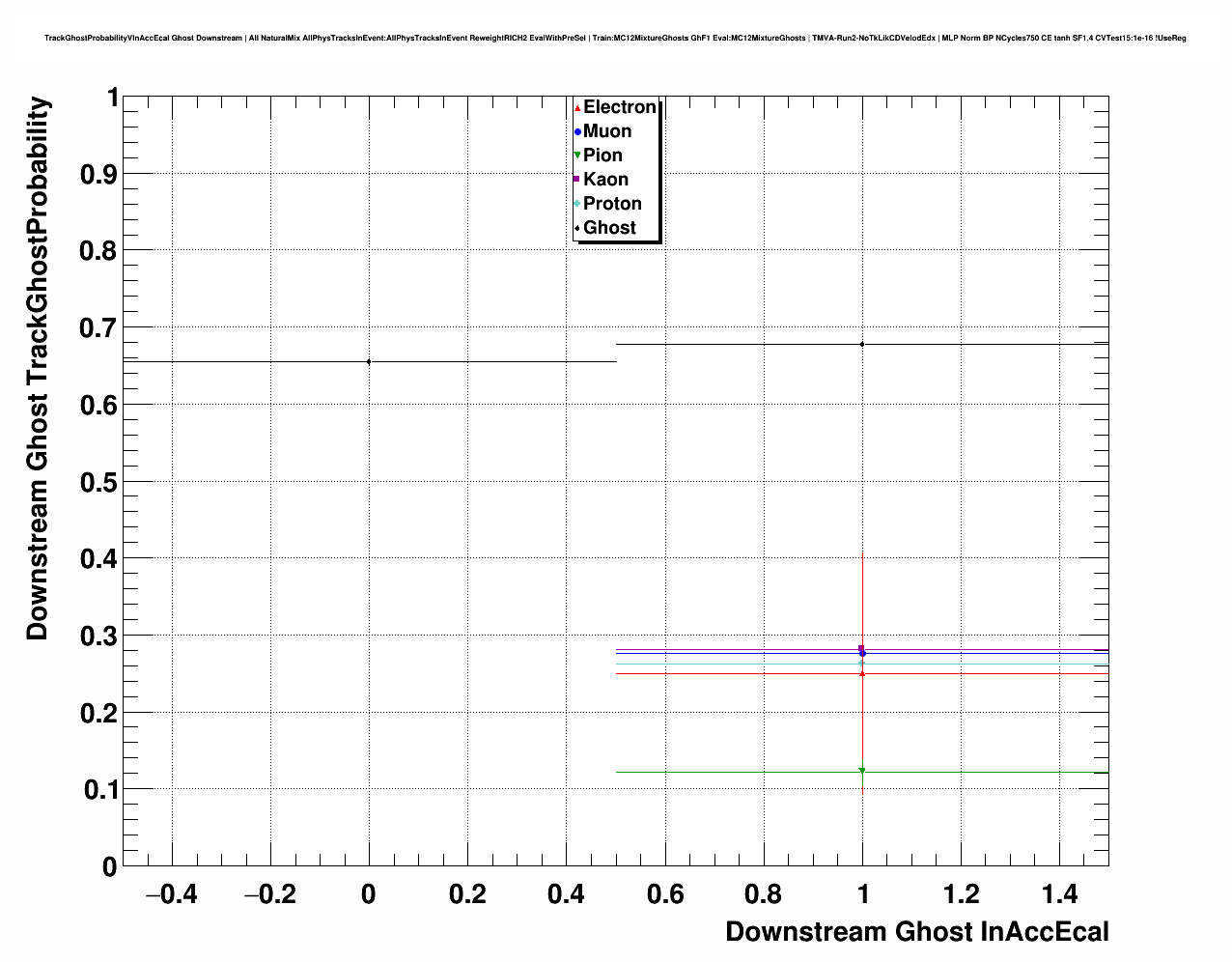Click the x-axis label −0.4
The image size is (1232, 962).
(171, 894)
